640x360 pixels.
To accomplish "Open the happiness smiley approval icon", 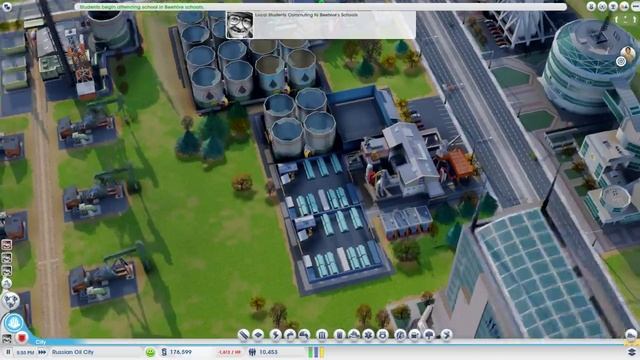I will coord(150,352).
